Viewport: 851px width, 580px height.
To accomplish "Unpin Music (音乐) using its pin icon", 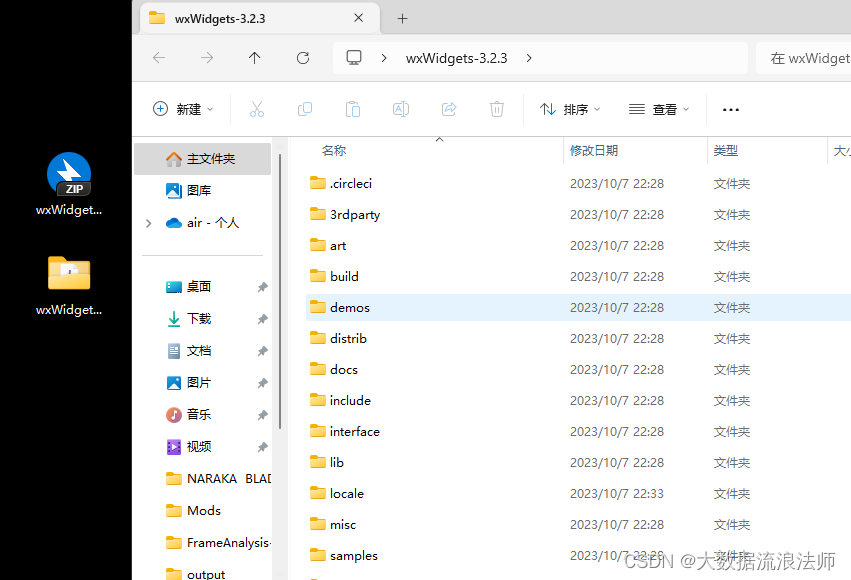I will [x=263, y=415].
